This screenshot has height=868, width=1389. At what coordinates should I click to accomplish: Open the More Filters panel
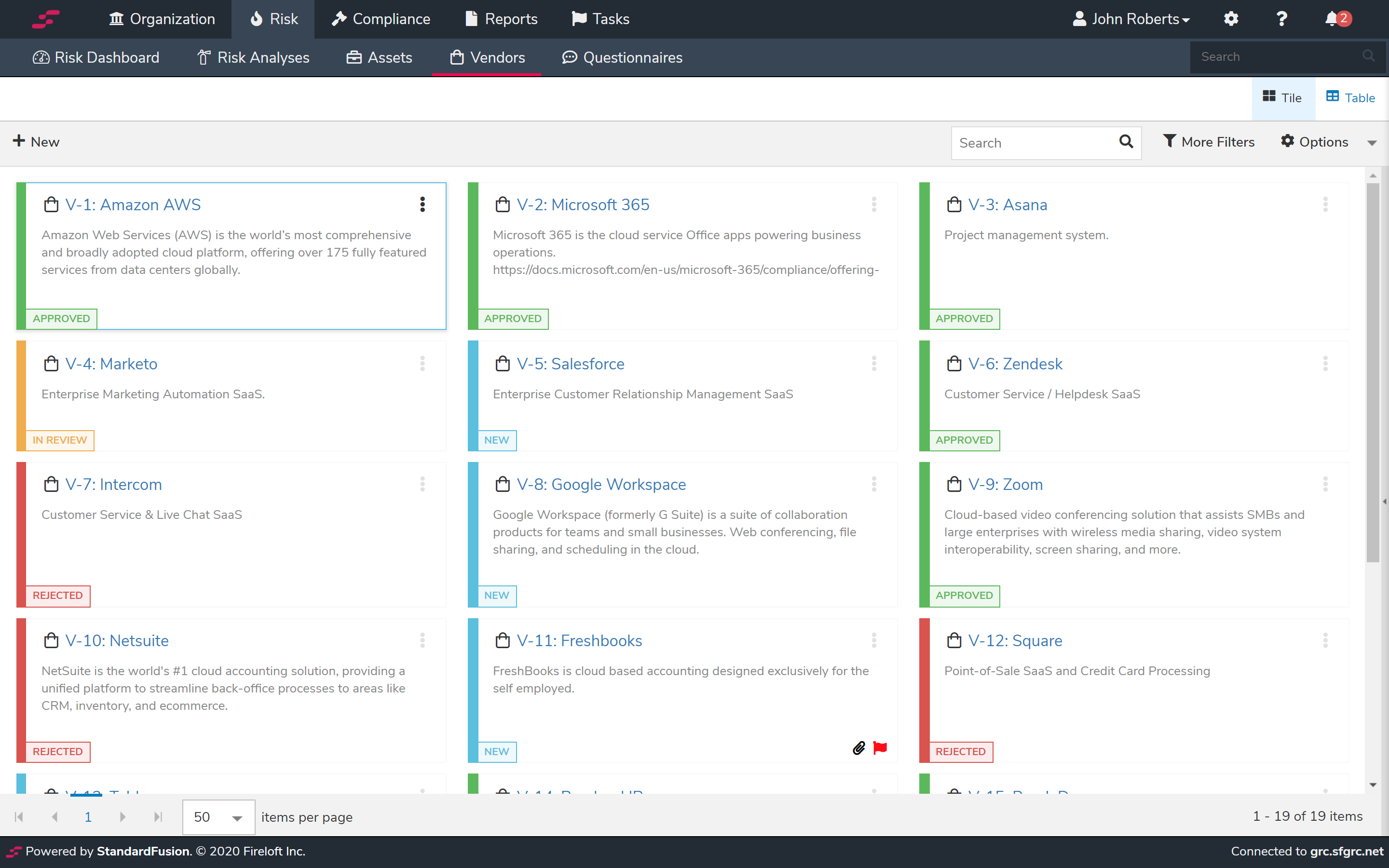(1209, 142)
